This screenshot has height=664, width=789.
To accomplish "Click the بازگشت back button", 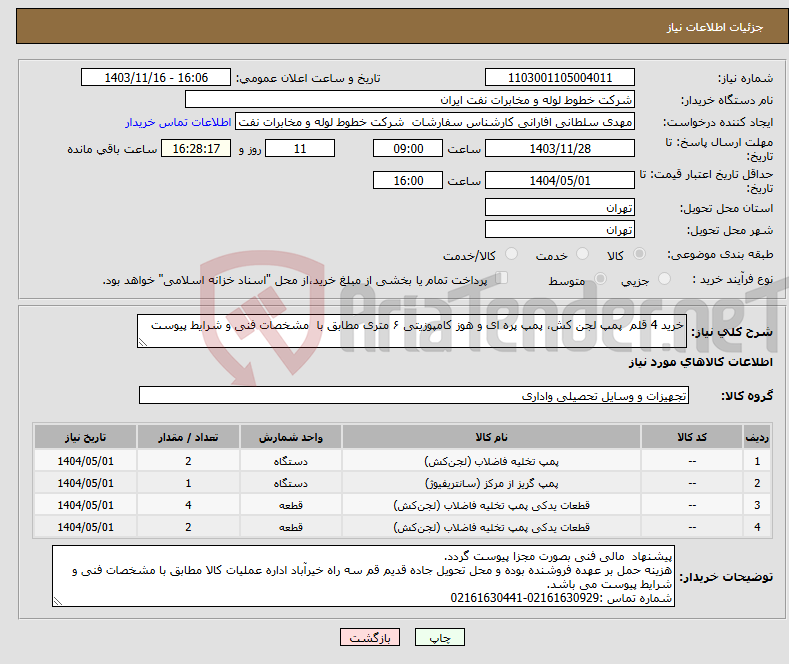I will click(370, 637).
